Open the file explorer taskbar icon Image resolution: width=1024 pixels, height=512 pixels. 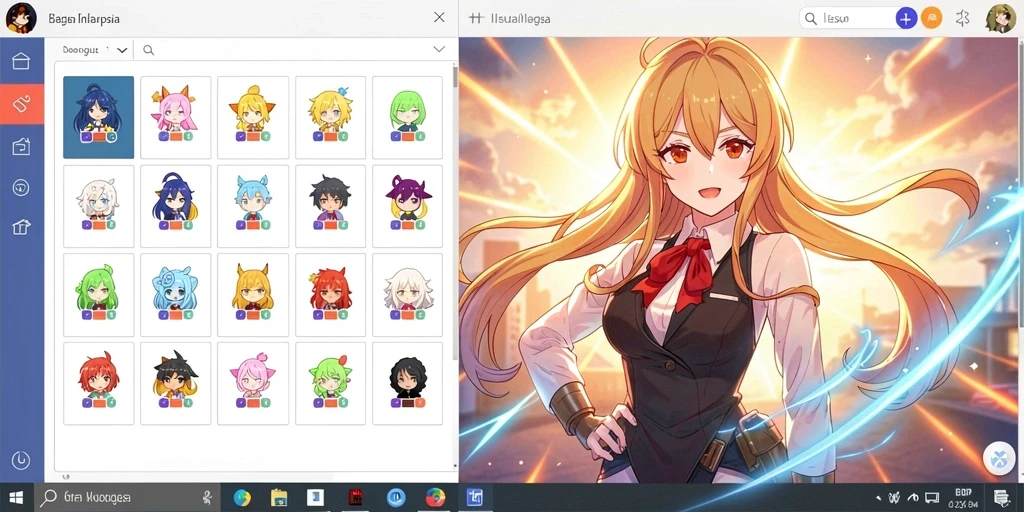click(279, 498)
